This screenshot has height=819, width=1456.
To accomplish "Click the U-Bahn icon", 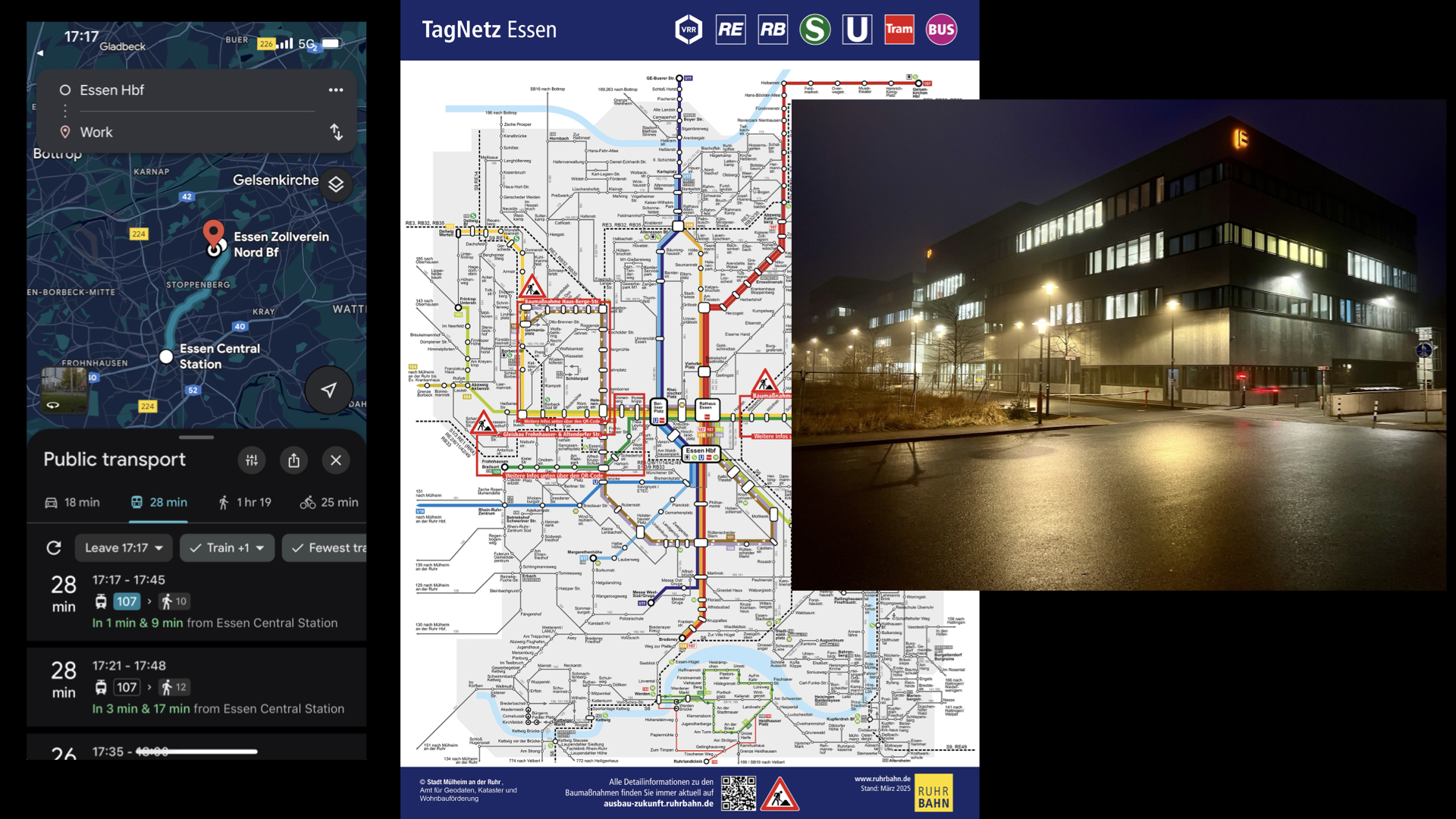I will click(857, 30).
